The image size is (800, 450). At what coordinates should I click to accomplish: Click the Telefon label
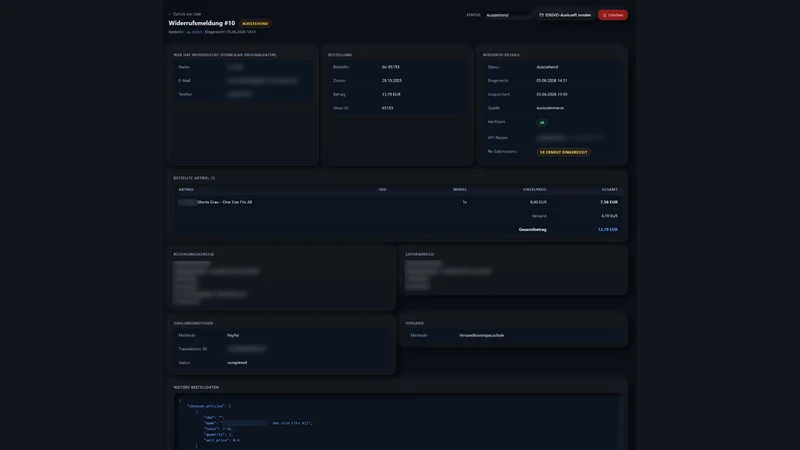point(185,94)
